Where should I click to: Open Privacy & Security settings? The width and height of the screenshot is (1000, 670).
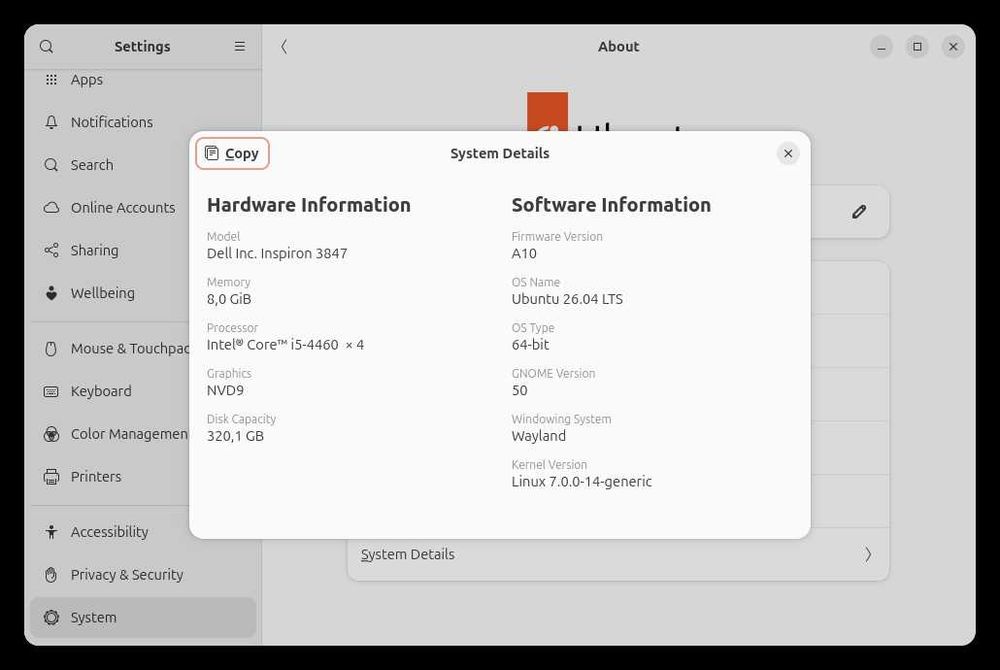click(x=143, y=575)
